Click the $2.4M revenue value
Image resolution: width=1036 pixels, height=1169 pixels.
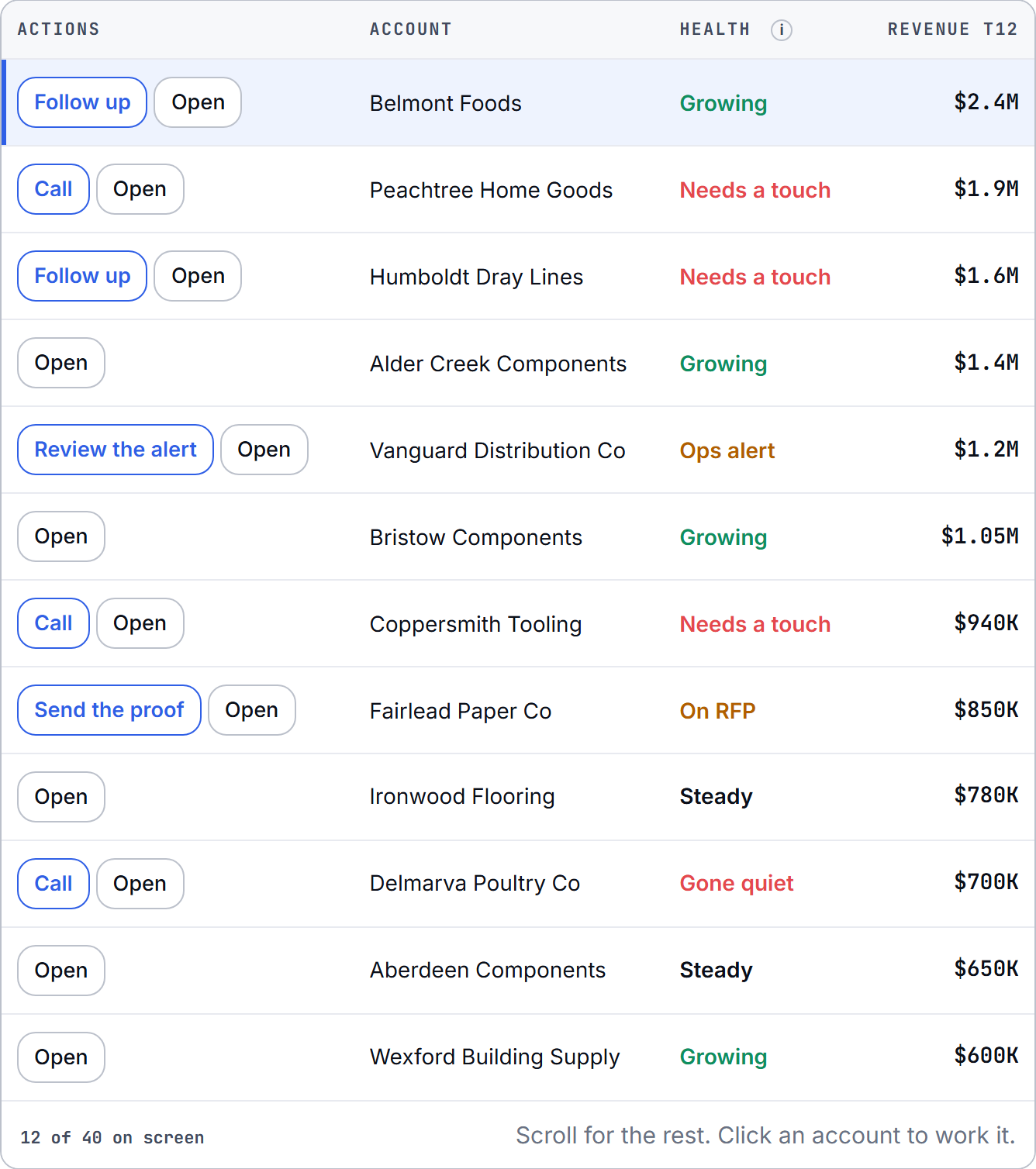pyautogui.click(x=986, y=102)
